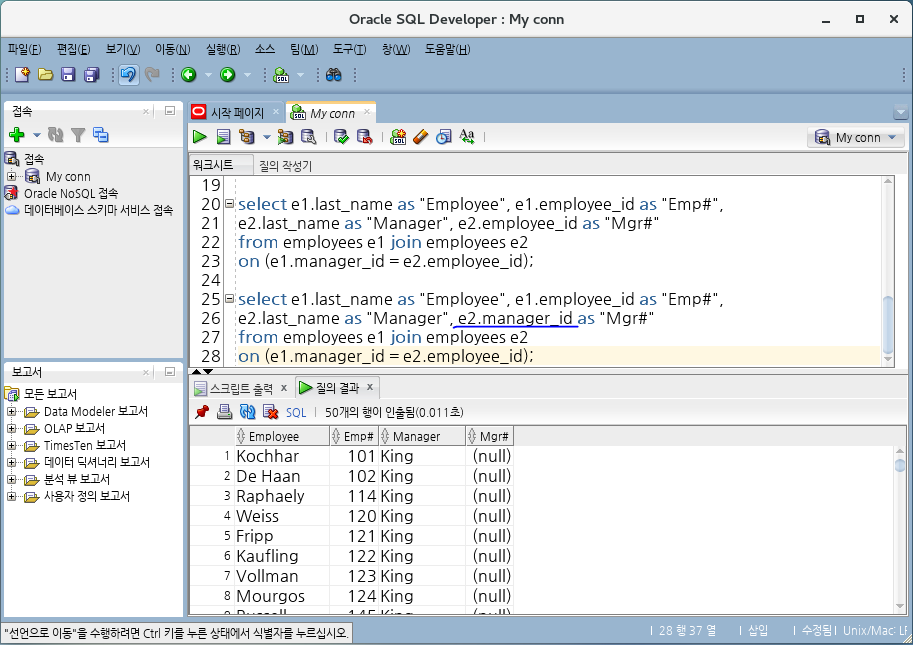This screenshot has width=913, height=645.
Task: Click the New file icon in main toolbar
Action: point(22,75)
